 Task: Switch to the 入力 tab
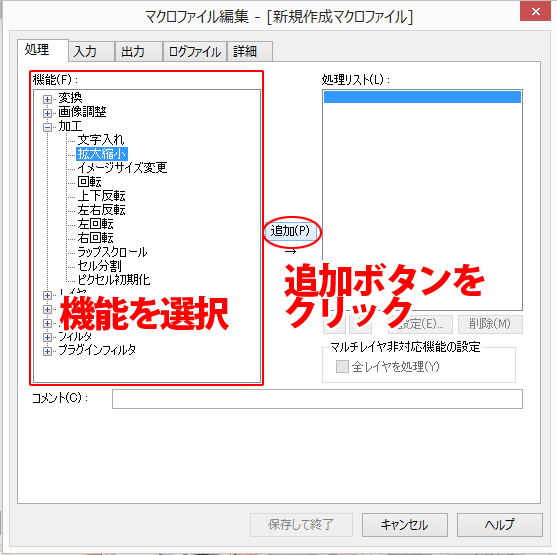coord(91,52)
